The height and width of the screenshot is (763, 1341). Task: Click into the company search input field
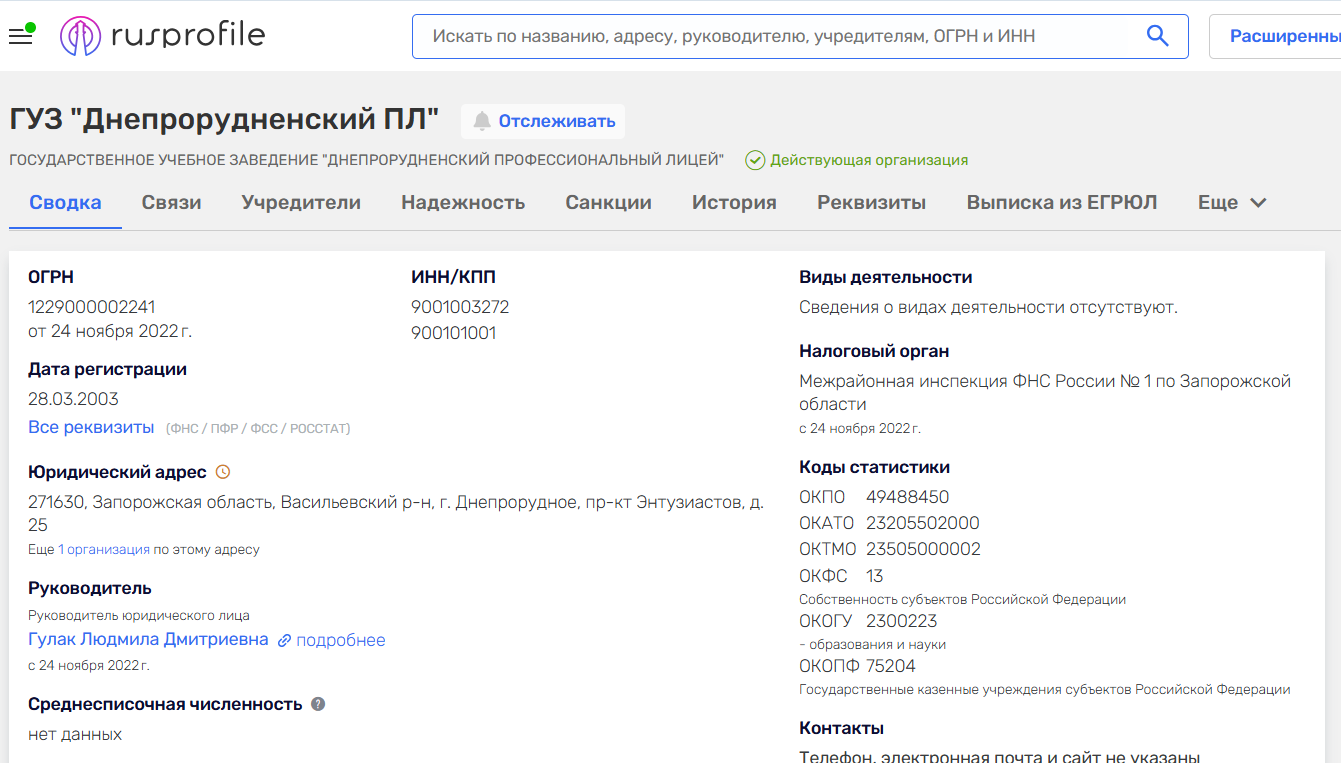click(780, 36)
